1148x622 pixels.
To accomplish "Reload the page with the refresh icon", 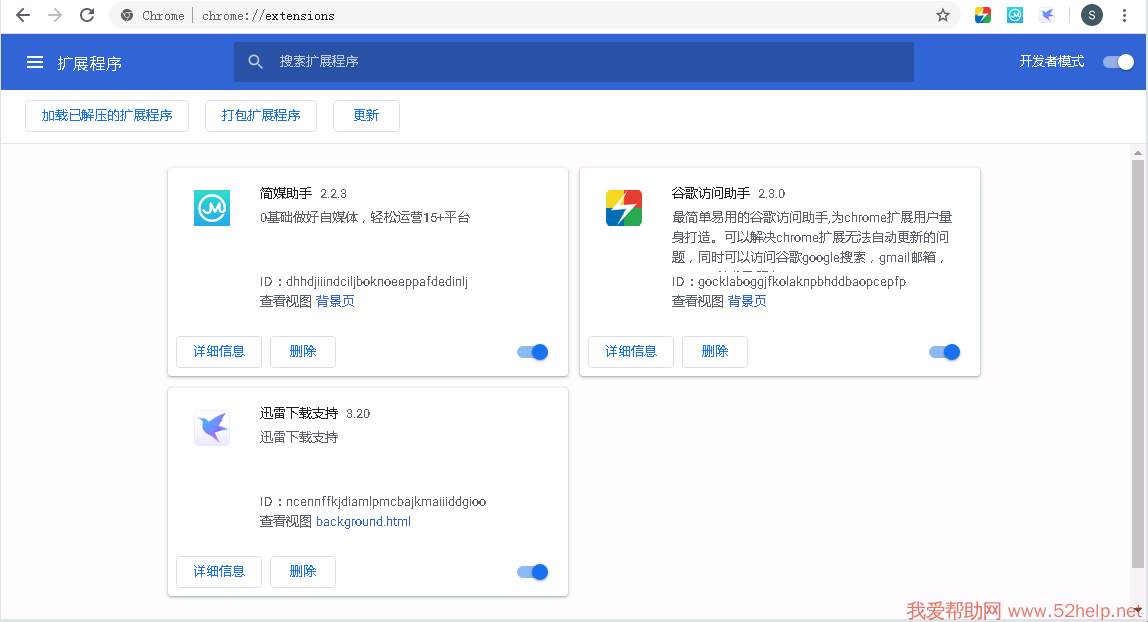I will click(87, 15).
